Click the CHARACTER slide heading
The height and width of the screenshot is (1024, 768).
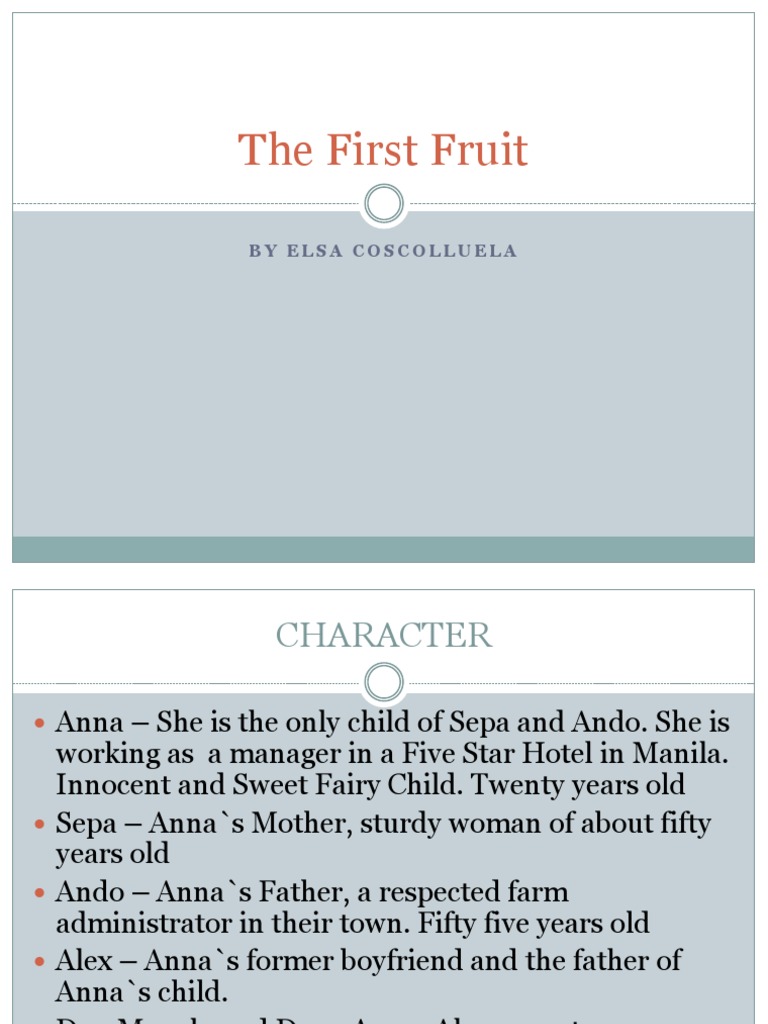tap(383, 635)
